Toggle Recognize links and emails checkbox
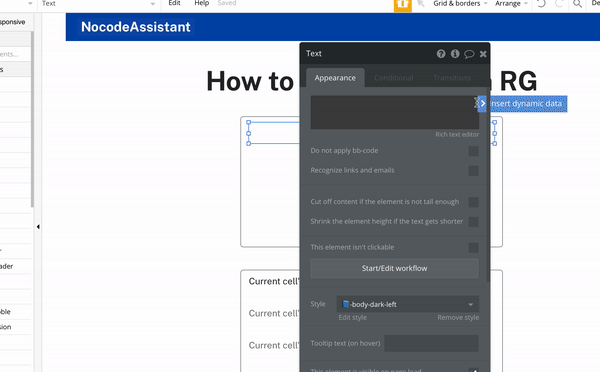This screenshot has width=600, height=372. click(x=473, y=171)
